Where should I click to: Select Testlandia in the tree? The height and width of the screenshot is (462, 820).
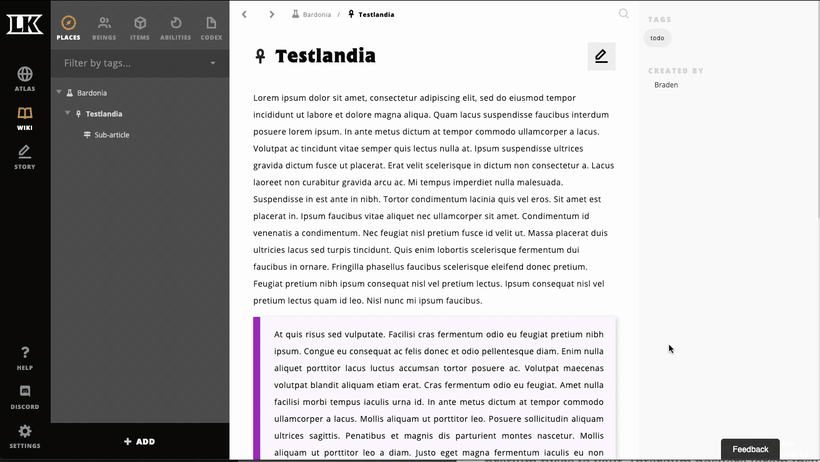pos(104,114)
